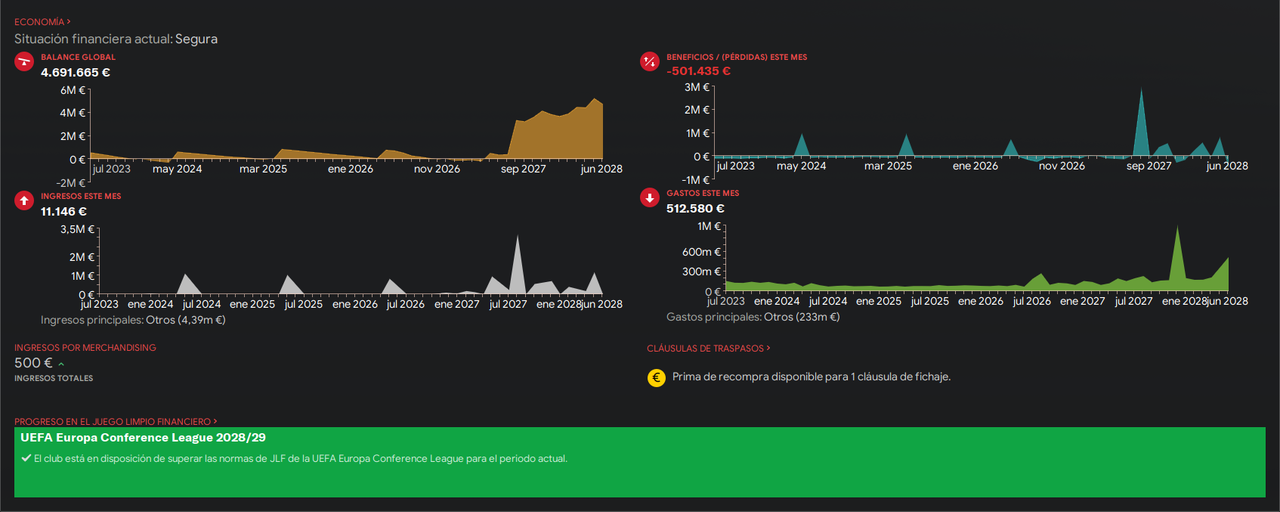Click the Gastos este mes green chart
The width and height of the screenshot is (1280, 512).
pyautogui.click(x=977, y=259)
